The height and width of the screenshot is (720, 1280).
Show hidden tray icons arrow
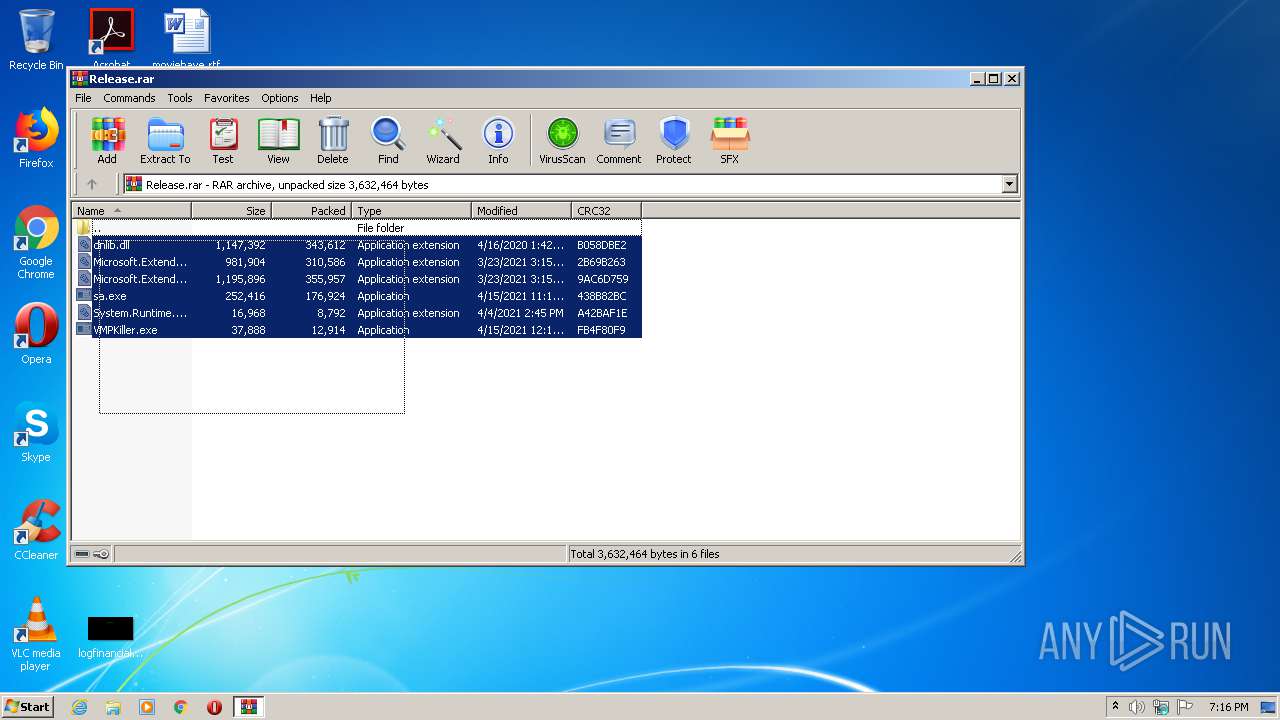coord(1115,707)
